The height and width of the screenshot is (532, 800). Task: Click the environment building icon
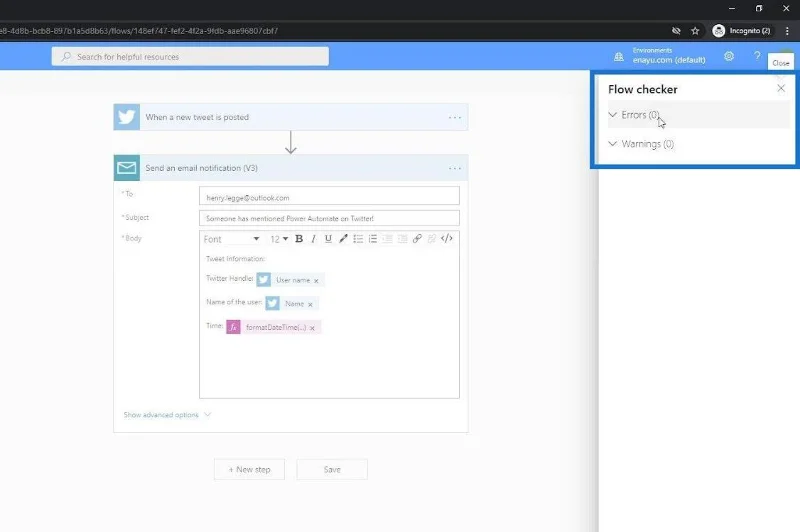point(618,57)
